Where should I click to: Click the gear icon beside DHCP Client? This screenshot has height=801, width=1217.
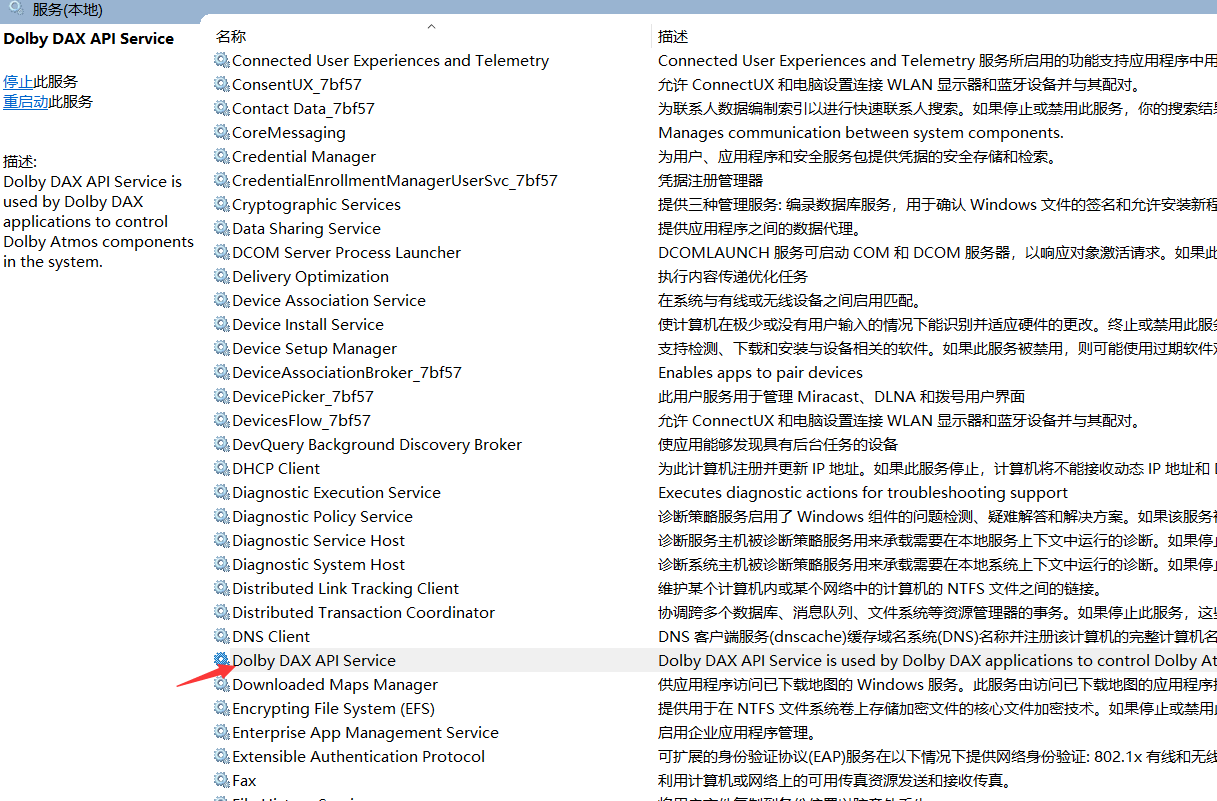click(222, 468)
